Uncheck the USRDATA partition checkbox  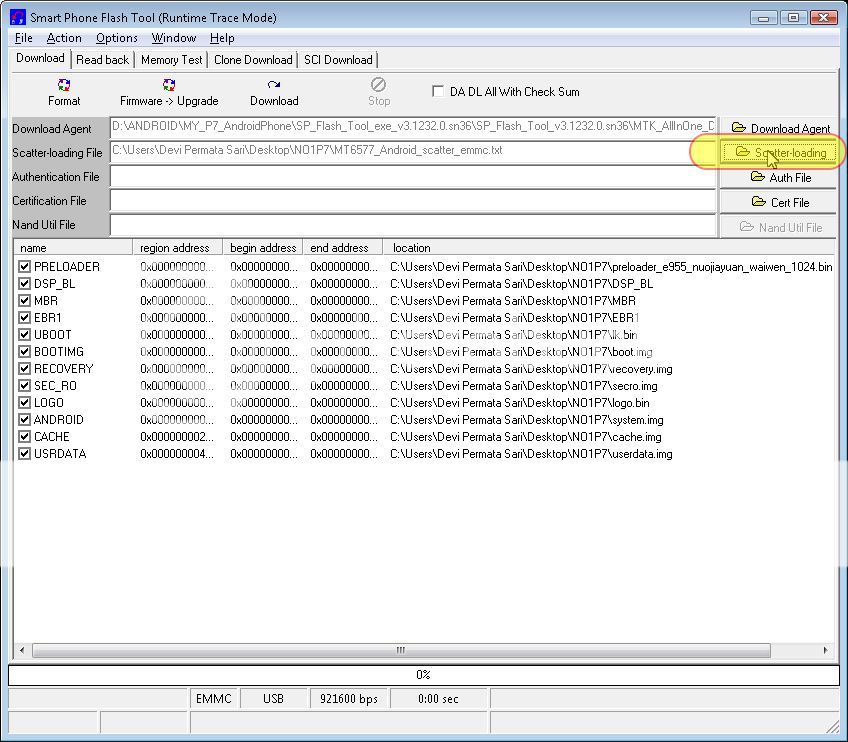pyautogui.click(x=25, y=454)
